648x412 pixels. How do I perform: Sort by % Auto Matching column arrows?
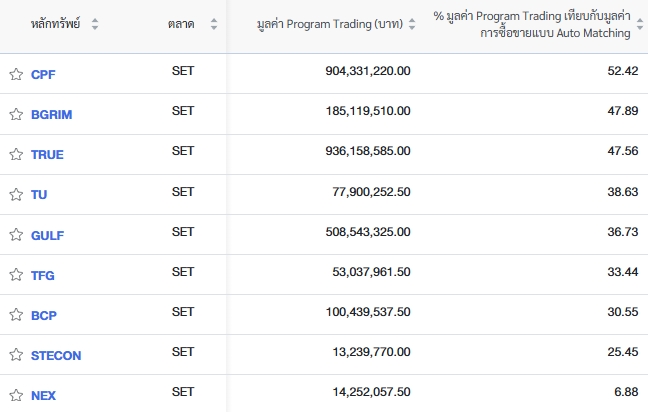coord(640,24)
